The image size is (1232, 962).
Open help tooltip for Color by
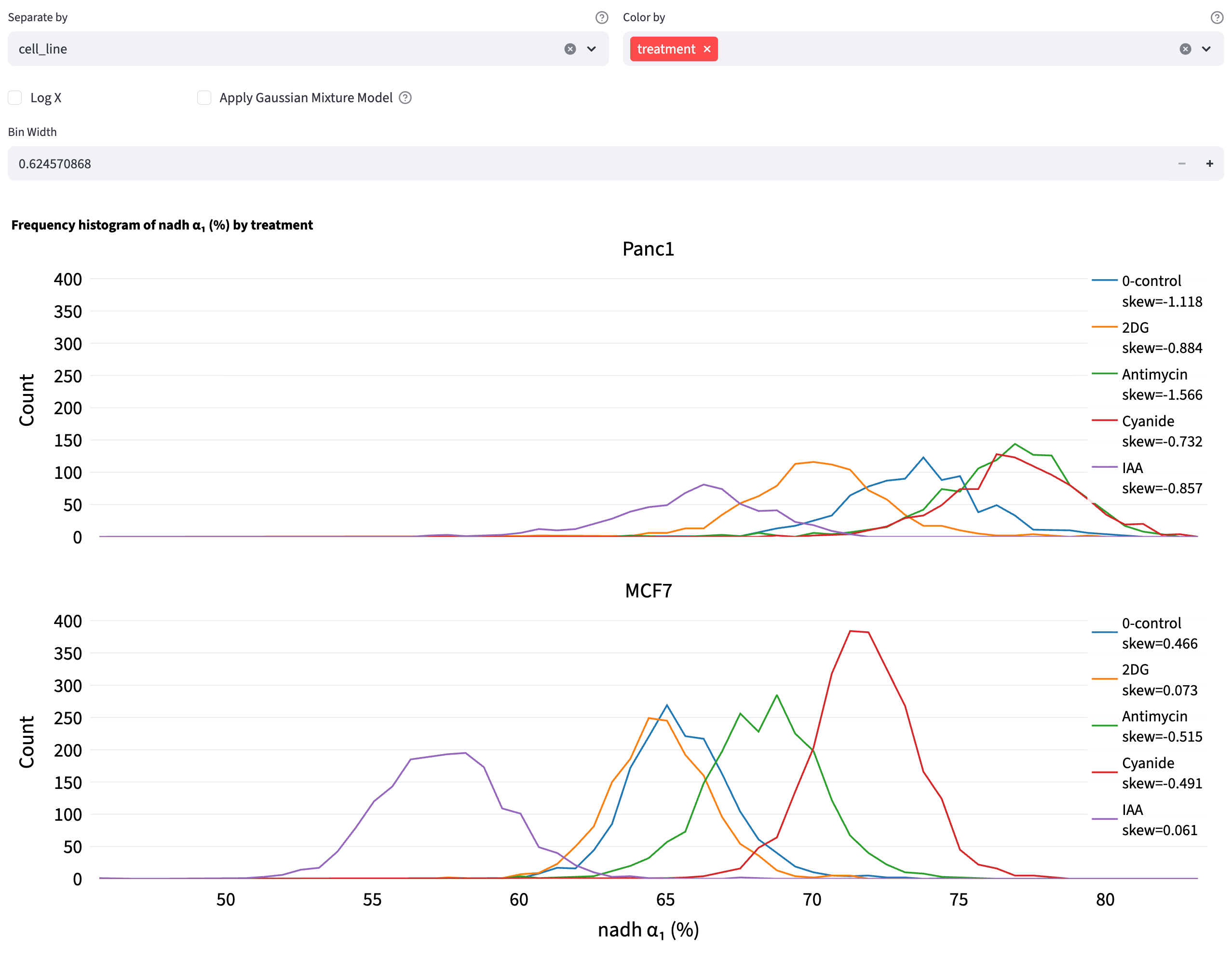pyautogui.click(x=1217, y=17)
